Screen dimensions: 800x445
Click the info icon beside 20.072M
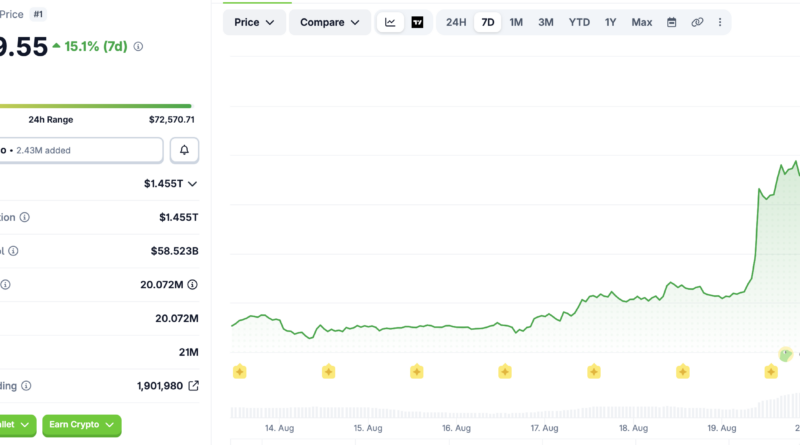tap(192, 285)
